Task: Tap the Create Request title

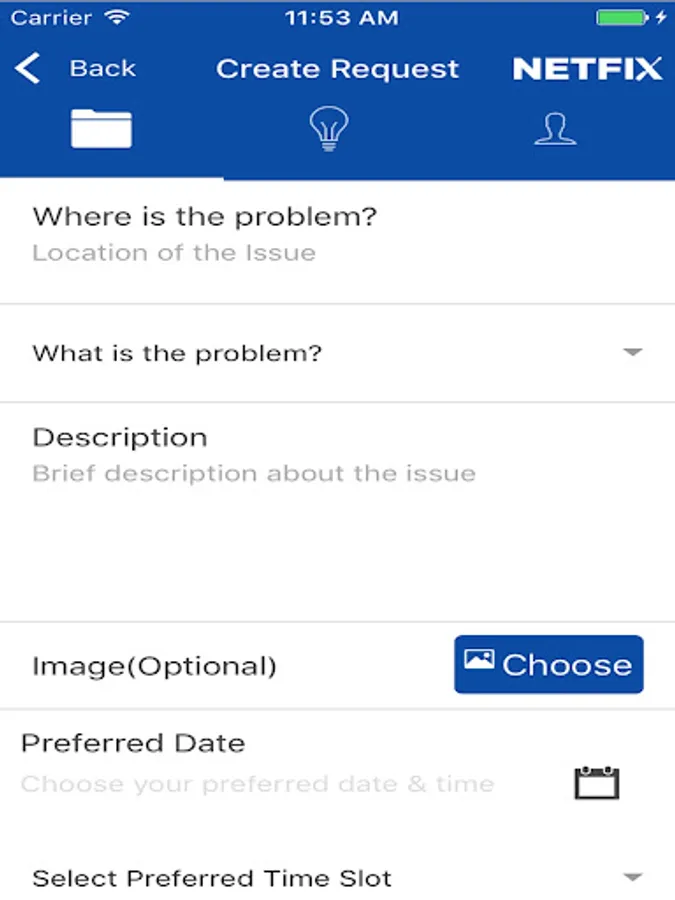Action: click(x=338, y=69)
